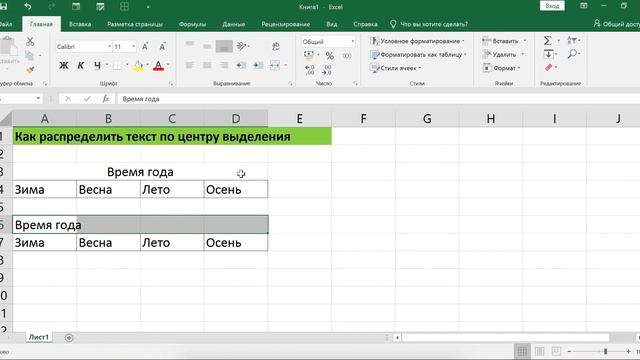This screenshot has width=640, height=360.
Task: Decrease the font size
Action: coord(162,47)
